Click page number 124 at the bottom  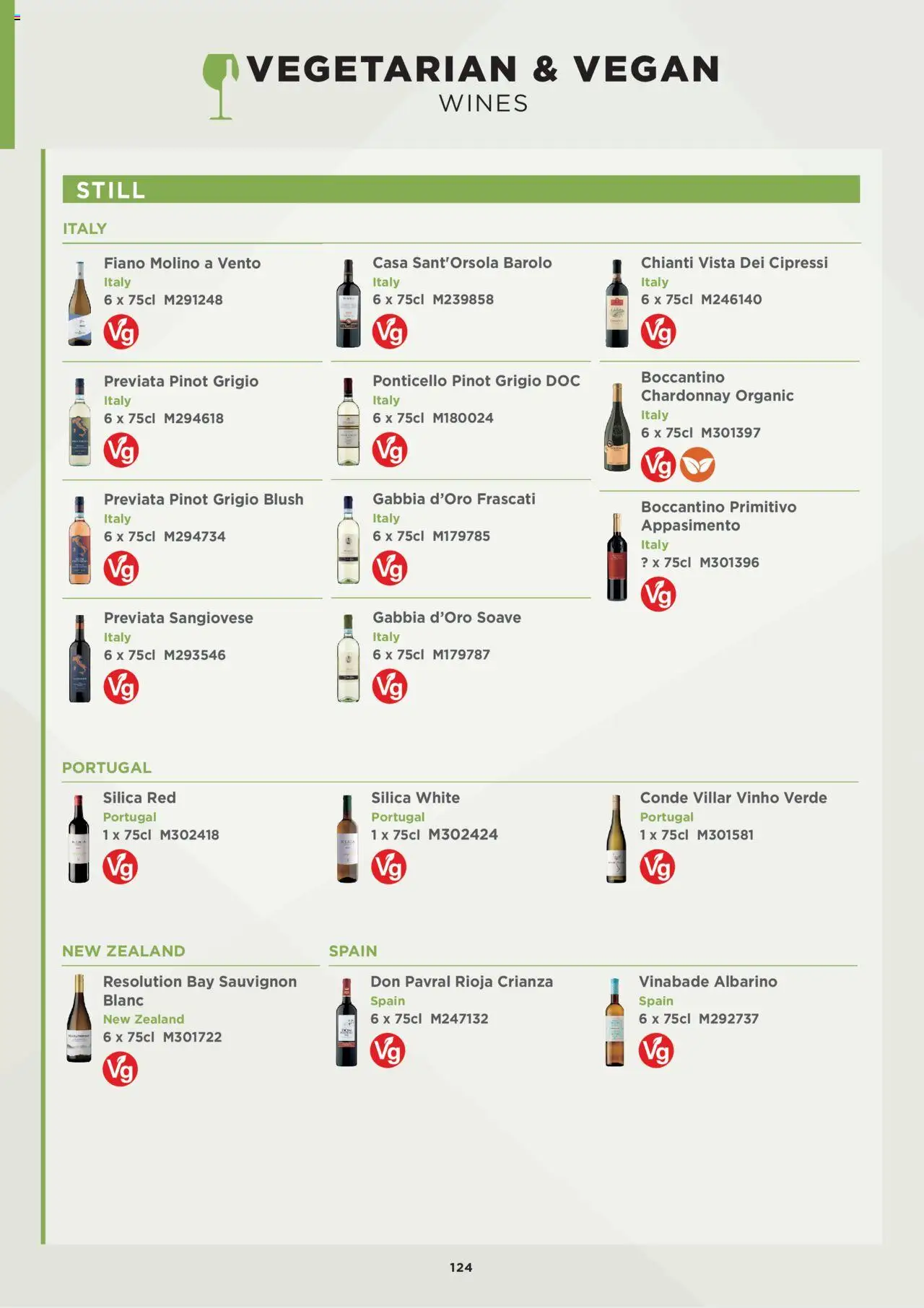pos(461,1268)
